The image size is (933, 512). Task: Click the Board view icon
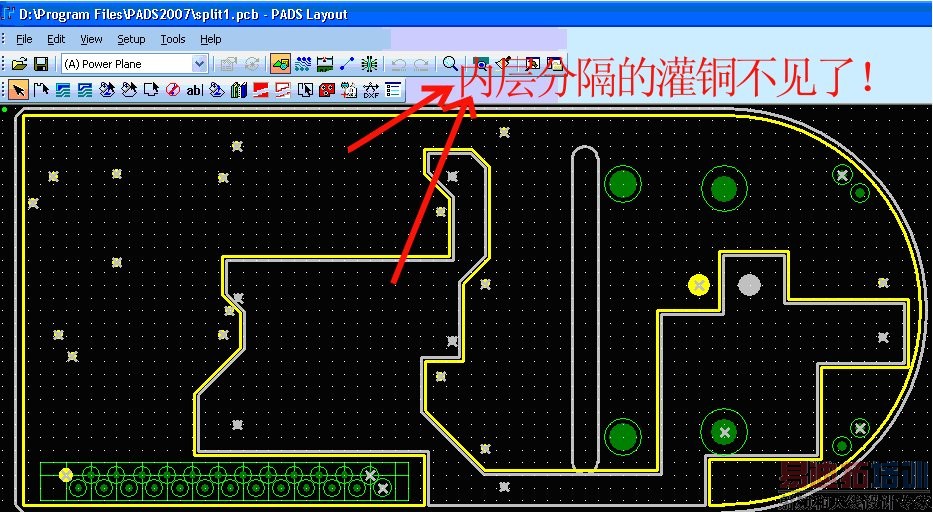tap(480, 63)
